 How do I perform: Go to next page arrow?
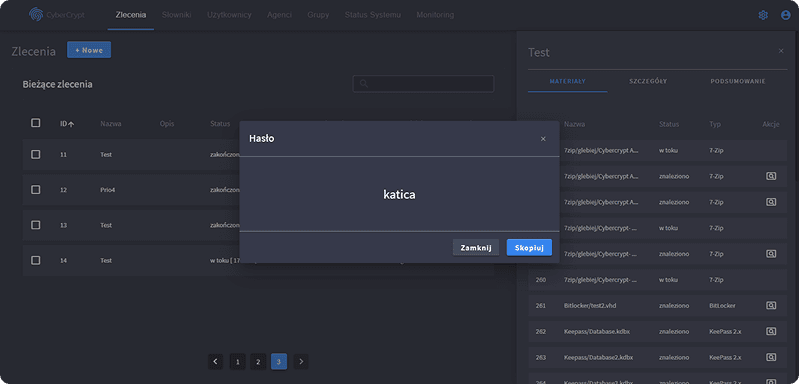(x=301, y=362)
